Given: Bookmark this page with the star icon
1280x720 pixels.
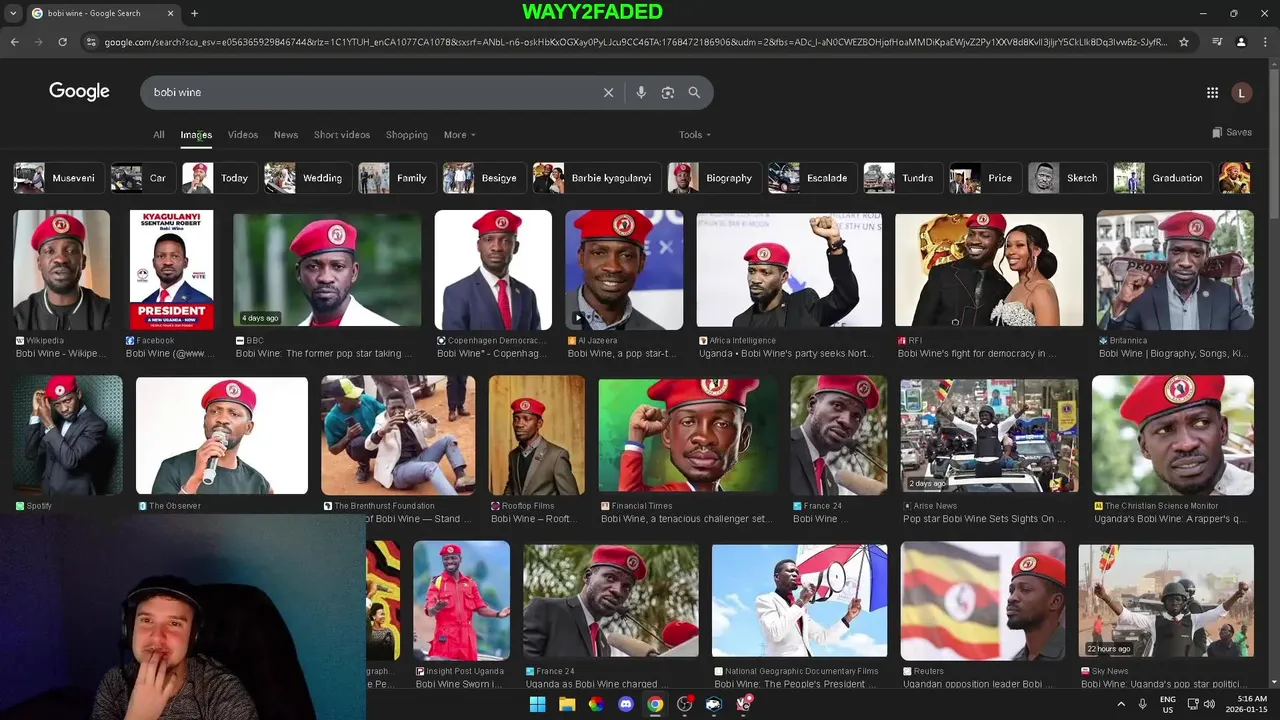Looking at the screenshot, I should (1184, 42).
